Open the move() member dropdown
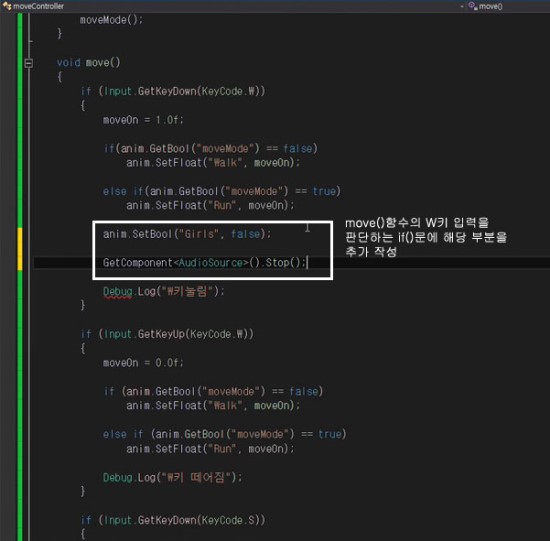 tap(509, 6)
